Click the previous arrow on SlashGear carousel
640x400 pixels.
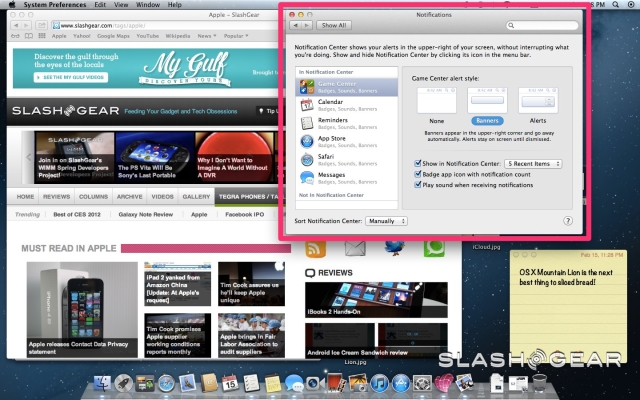(x=29, y=157)
